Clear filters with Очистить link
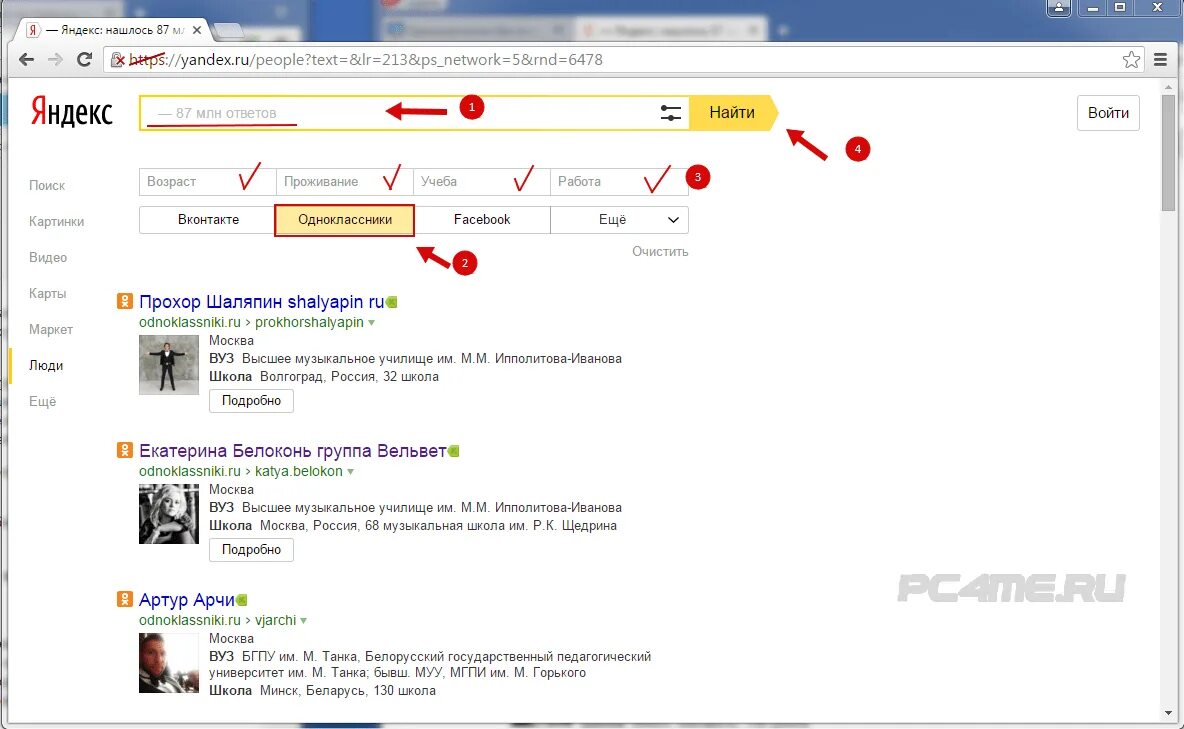The width and height of the screenshot is (1184, 729). click(x=660, y=252)
